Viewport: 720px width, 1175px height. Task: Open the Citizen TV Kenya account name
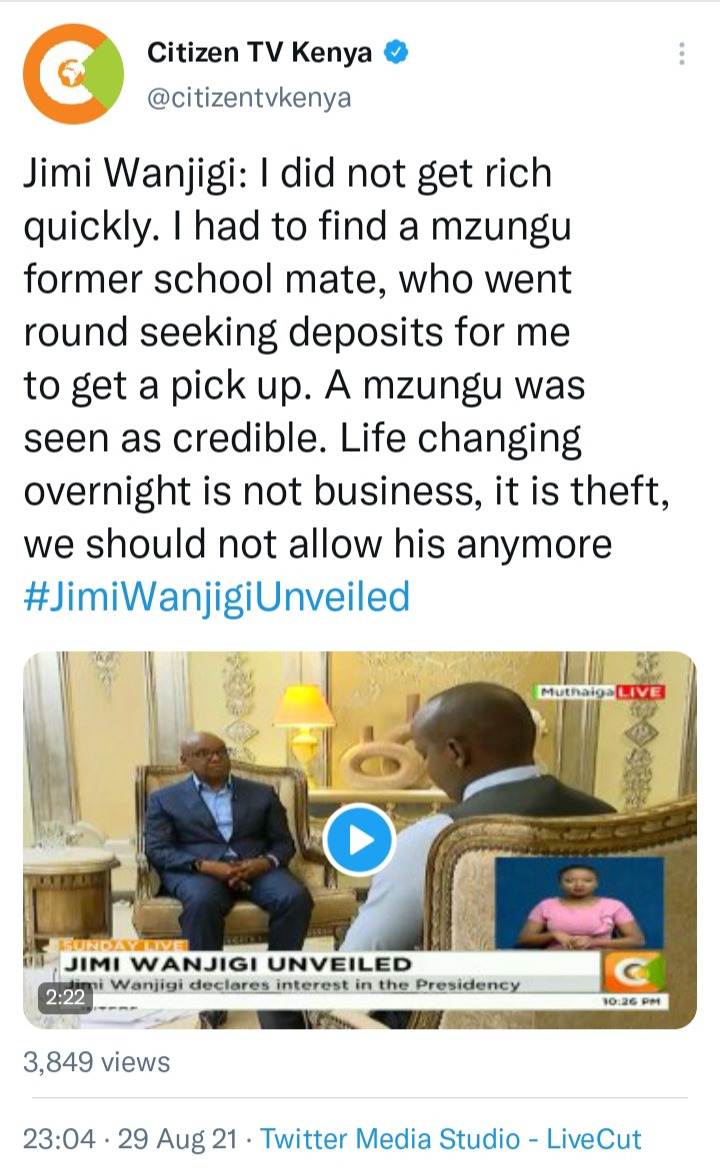coord(259,52)
